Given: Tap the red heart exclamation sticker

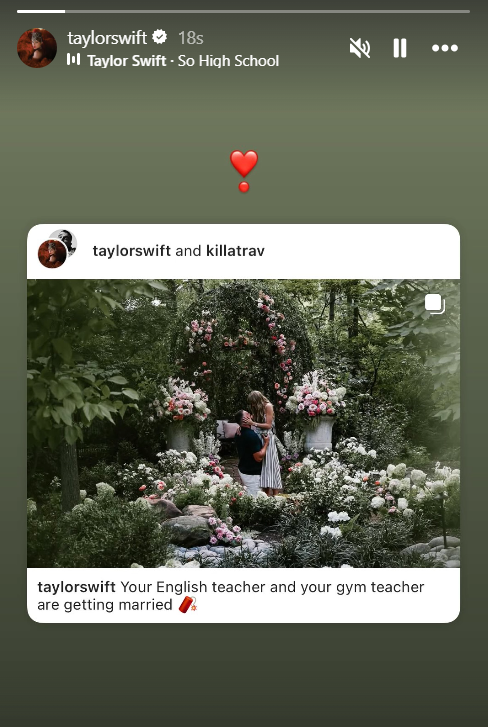Looking at the screenshot, I should (x=244, y=171).
